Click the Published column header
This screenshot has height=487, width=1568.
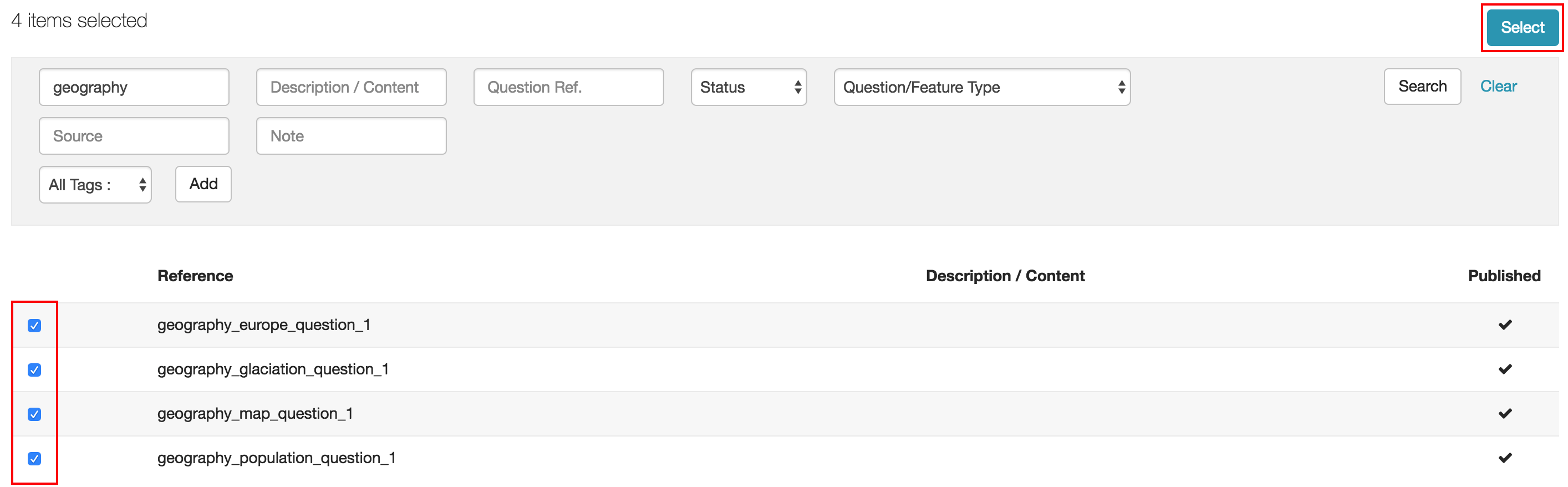point(1504,276)
